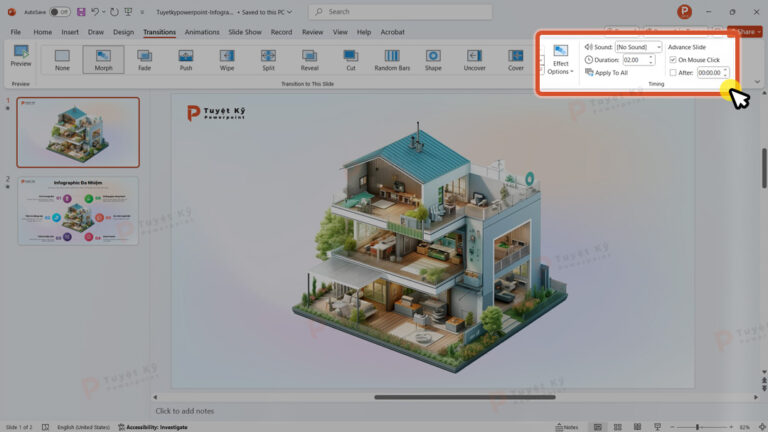Viewport: 768px width, 432px height.
Task: Click to add notes area
Action: coord(185,411)
